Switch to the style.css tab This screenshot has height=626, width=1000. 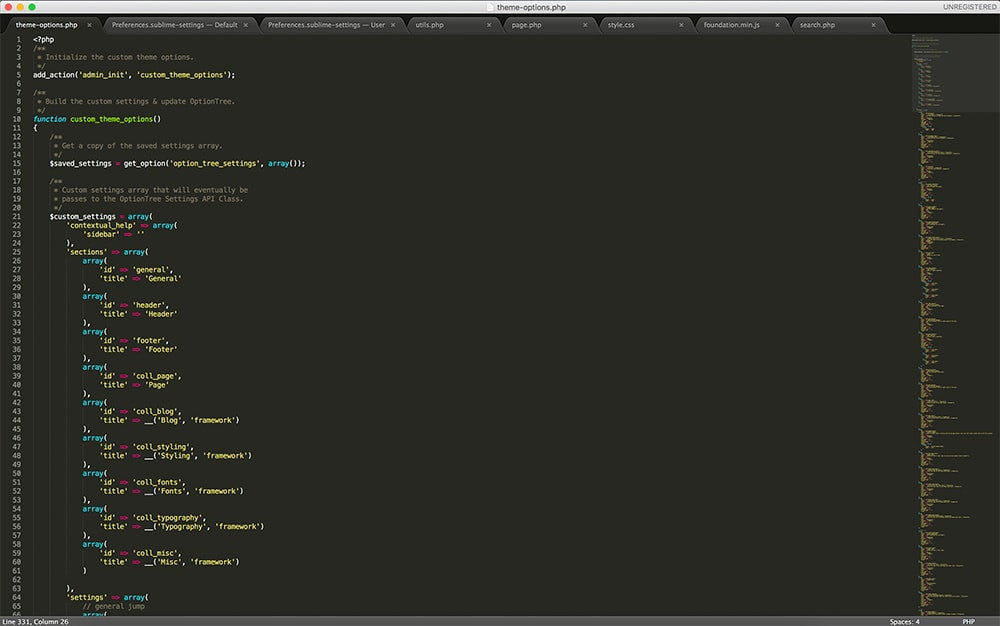click(x=621, y=25)
